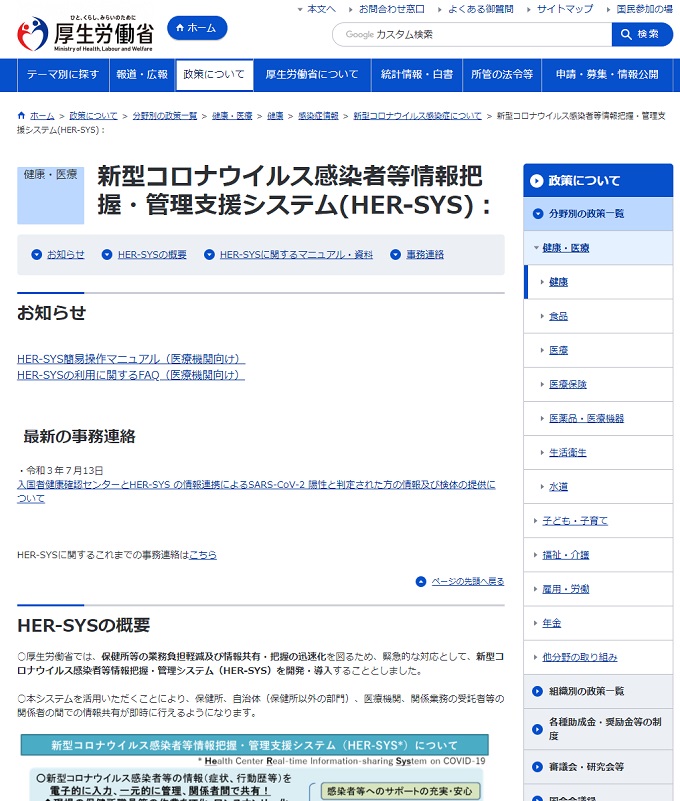Open sidebar 各種助成金・奨励金等の制度 item
Image resolution: width=680 pixels, height=801 pixels.
tap(598, 729)
